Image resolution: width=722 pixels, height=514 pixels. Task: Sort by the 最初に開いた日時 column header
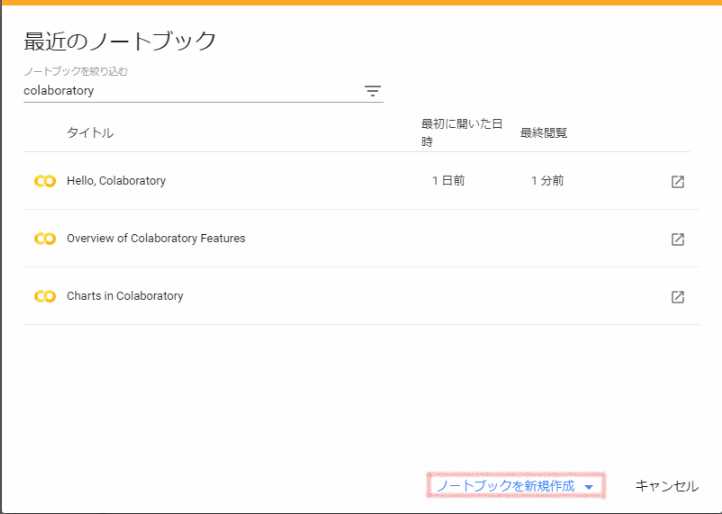461,132
